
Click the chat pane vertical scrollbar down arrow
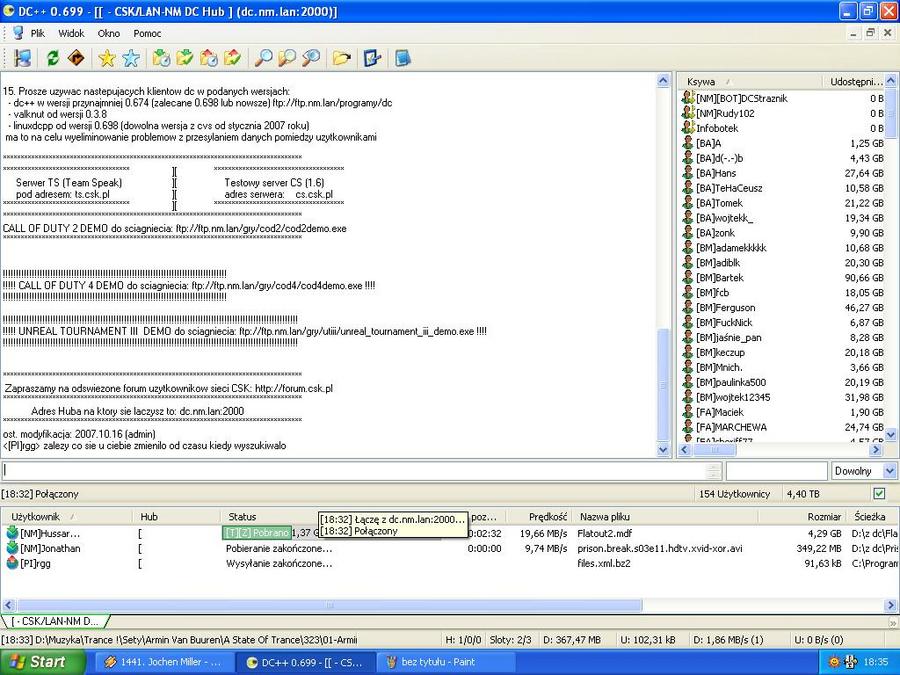(x=663, y=450)
